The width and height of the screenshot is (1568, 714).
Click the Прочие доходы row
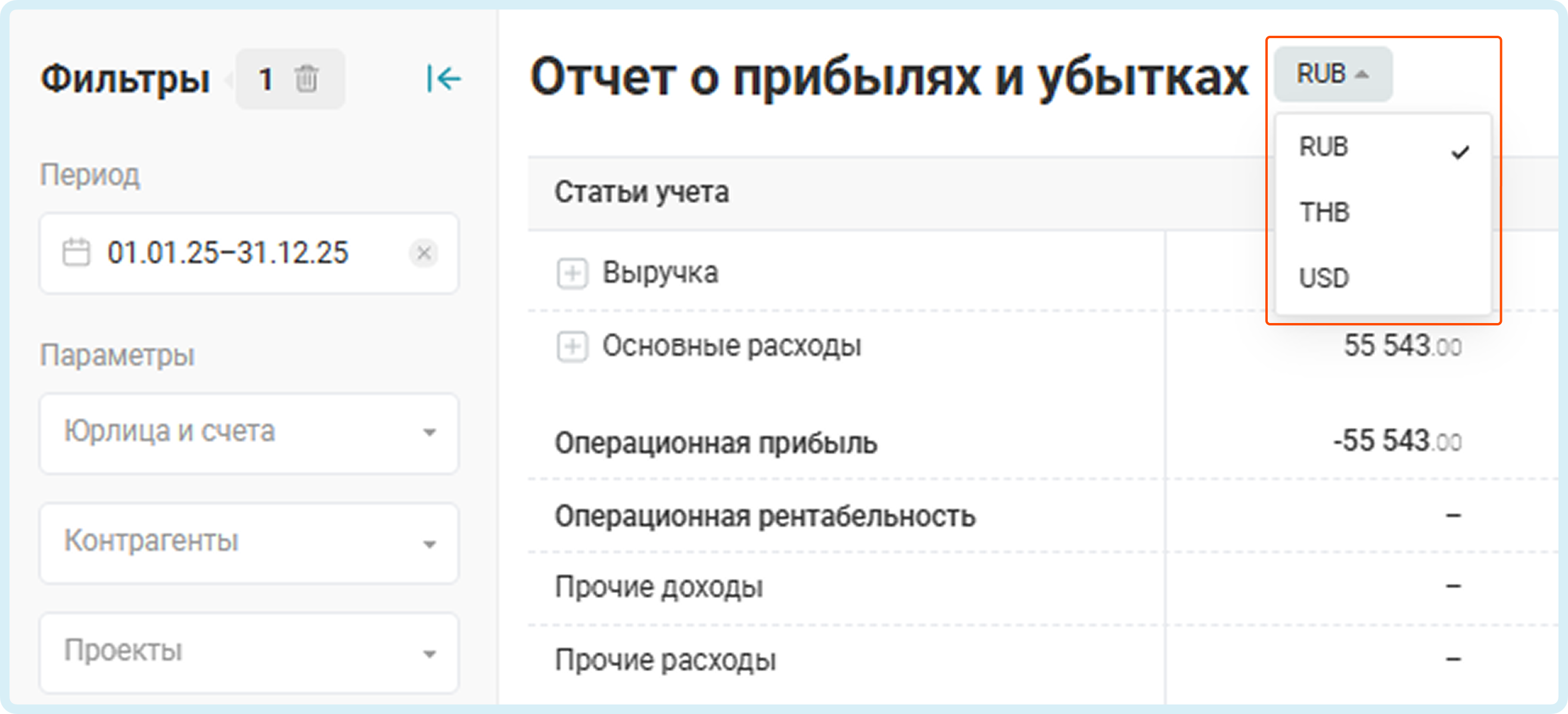click(659, 588)
